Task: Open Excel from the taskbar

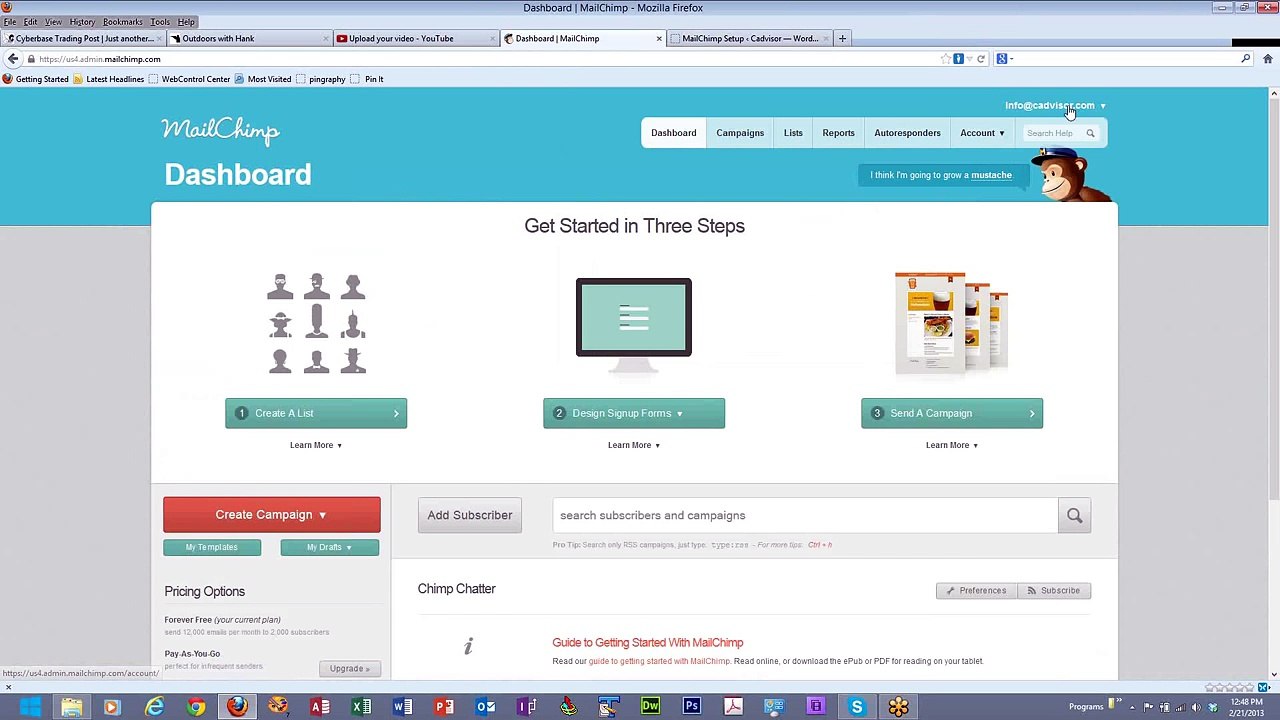Action: pos(361,707)
